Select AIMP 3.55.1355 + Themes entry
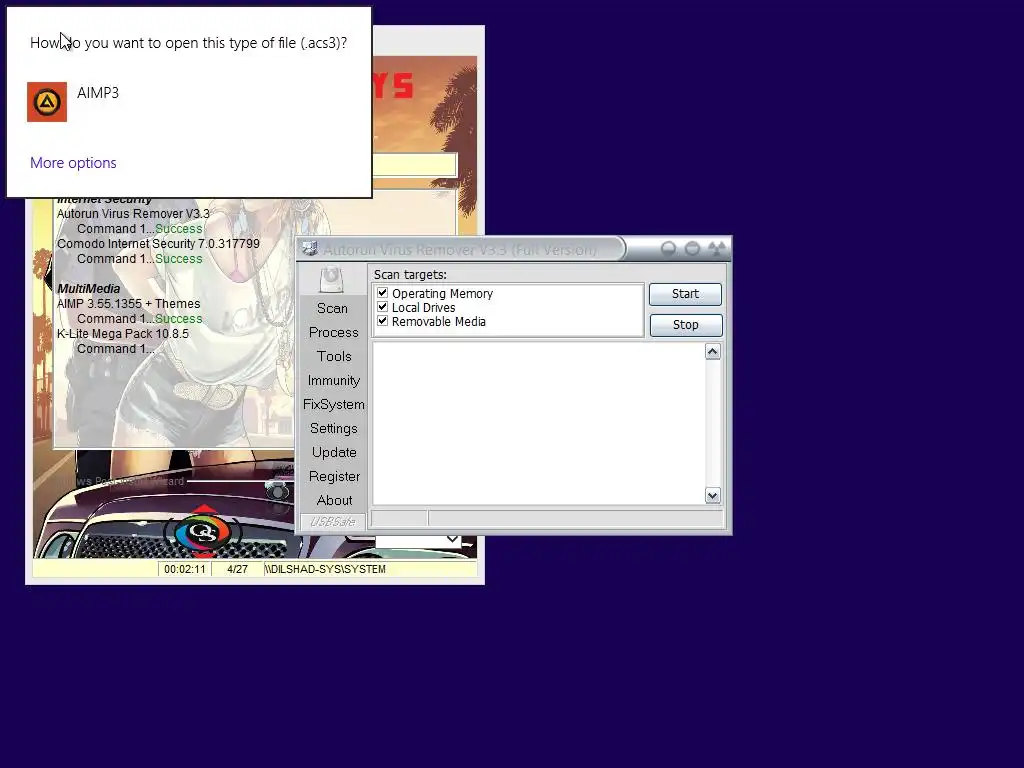The image size is (1024, 768). click(129, 304)
